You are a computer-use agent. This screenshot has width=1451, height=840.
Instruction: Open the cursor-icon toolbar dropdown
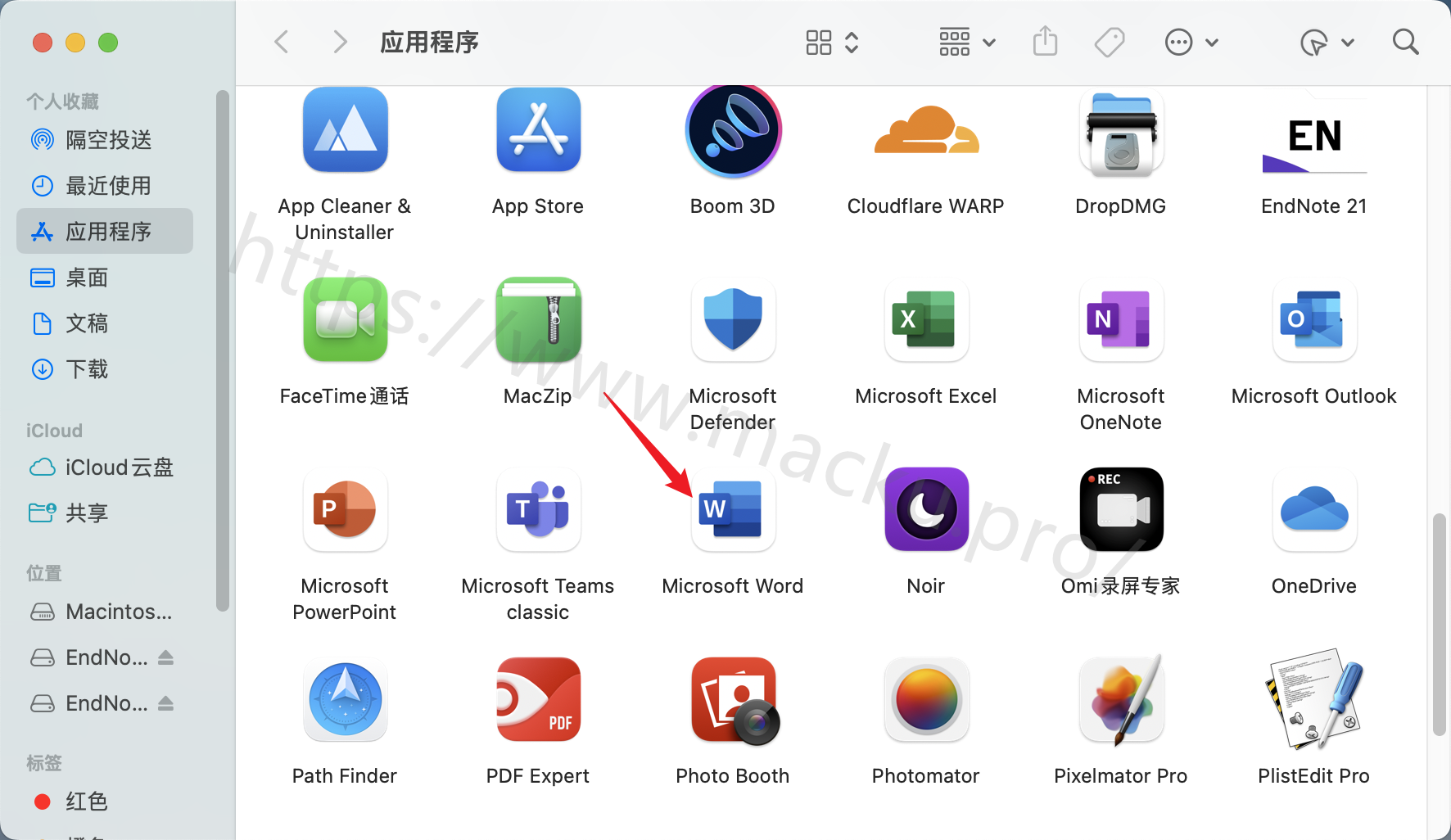tap(1327, 43)
